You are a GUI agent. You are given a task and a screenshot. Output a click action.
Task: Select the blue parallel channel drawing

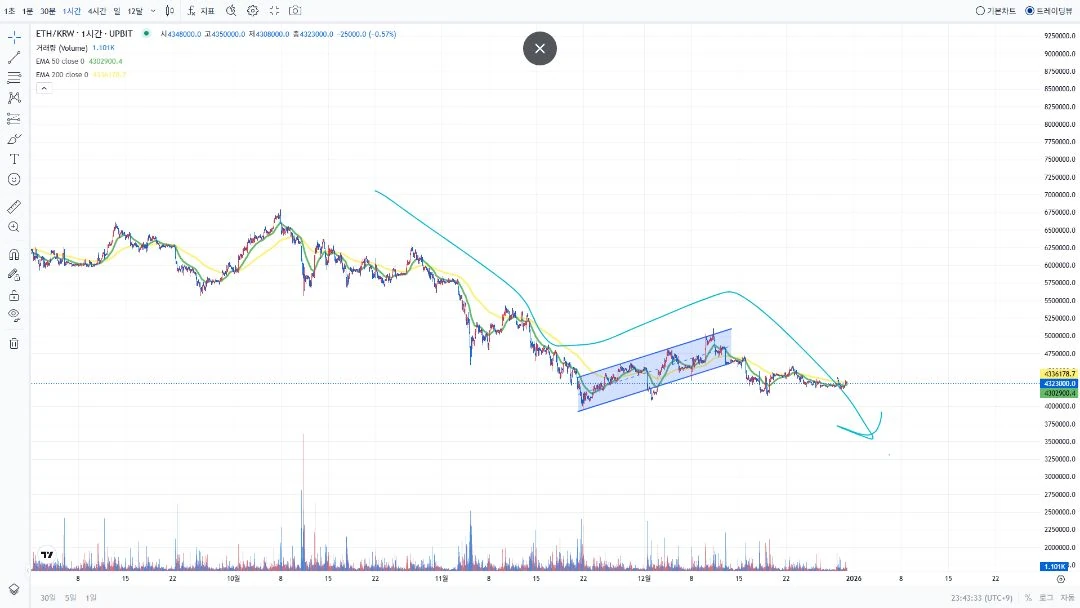pos(654,370)
